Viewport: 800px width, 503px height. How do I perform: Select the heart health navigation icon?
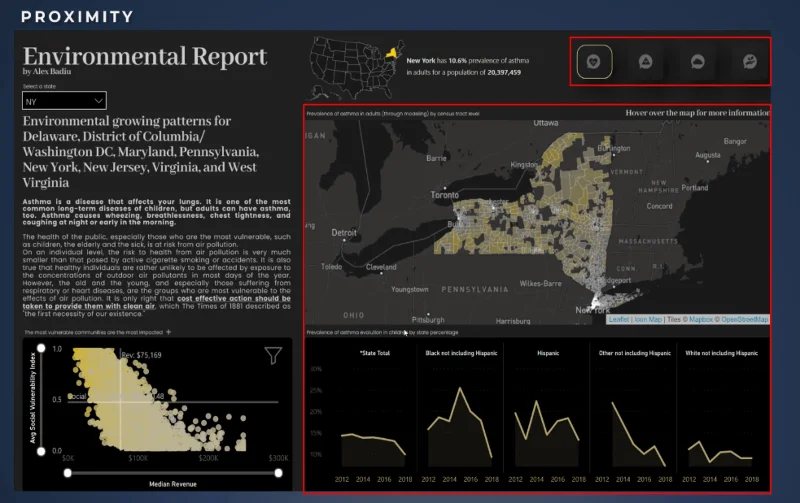click(x=594, y=62)
